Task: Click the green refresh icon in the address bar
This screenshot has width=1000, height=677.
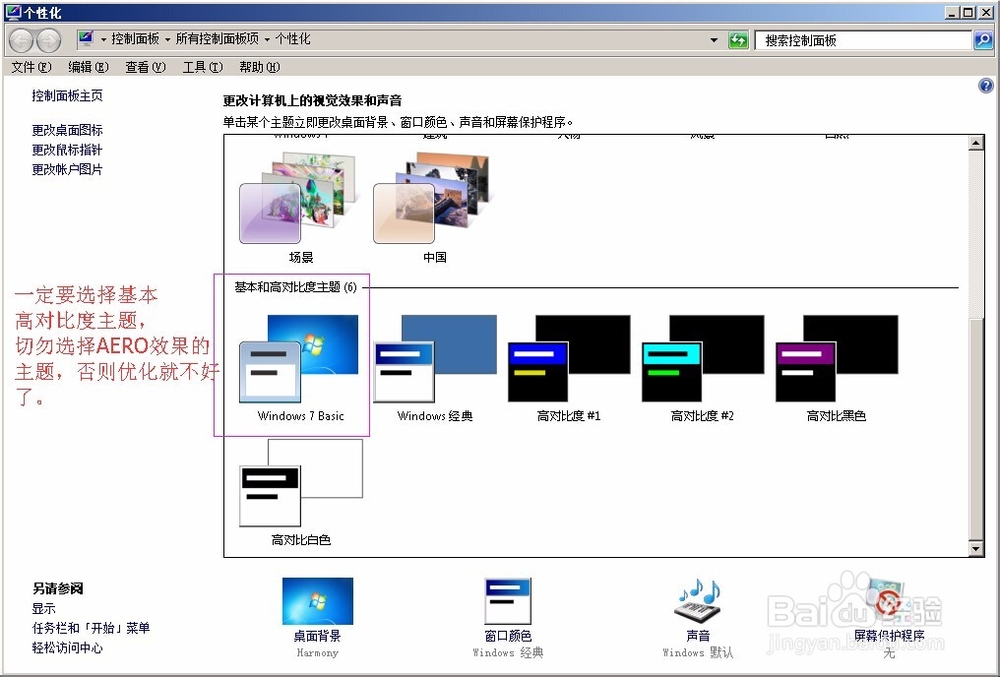Action: click(739, 39)
